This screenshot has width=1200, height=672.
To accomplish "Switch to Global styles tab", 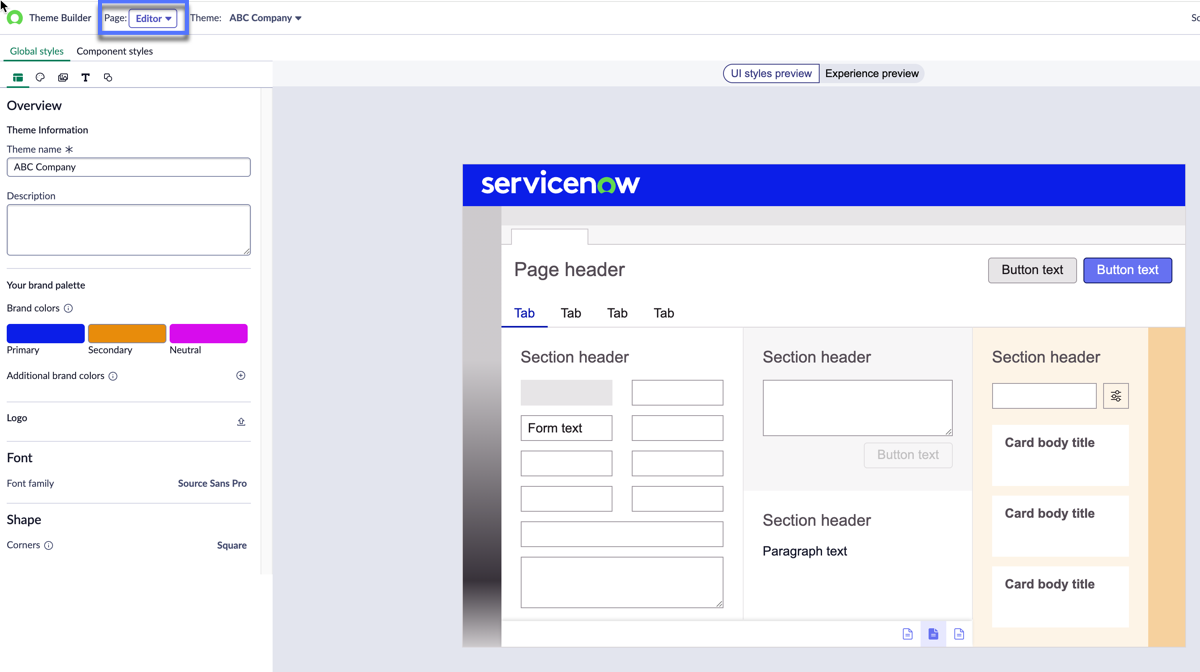I will [x=36, y=51].
